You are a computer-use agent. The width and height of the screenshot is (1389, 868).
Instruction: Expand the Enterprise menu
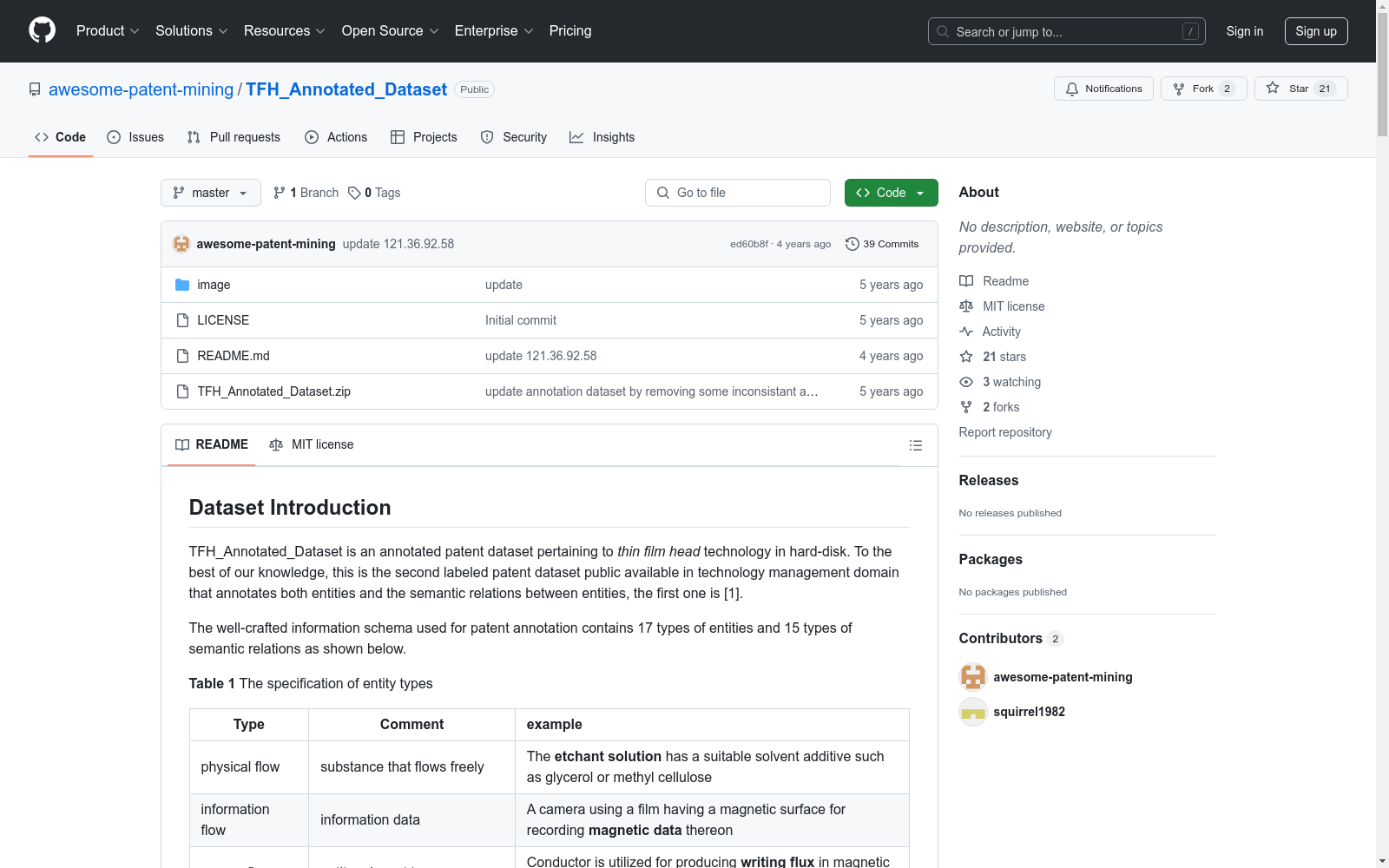tap(494, 30)
